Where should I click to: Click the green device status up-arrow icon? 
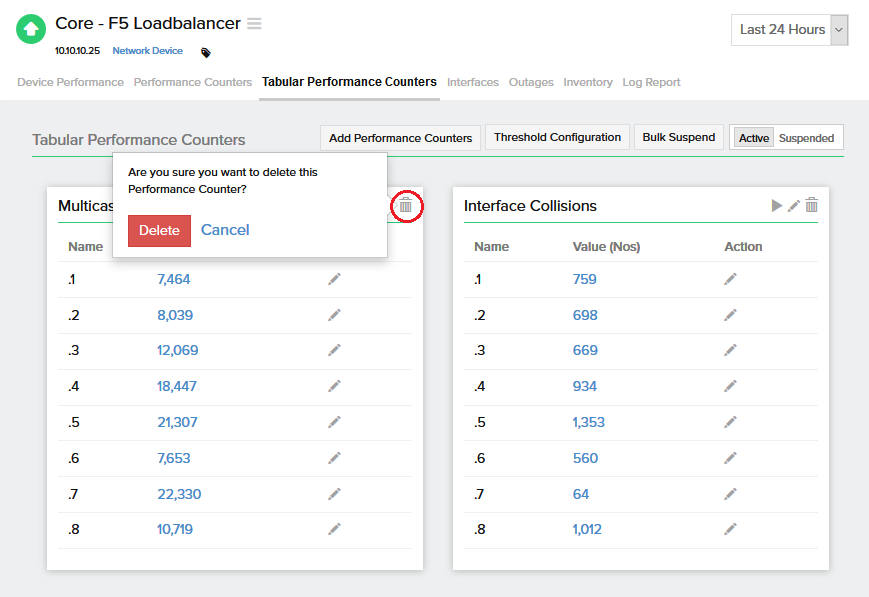(31, 29)
